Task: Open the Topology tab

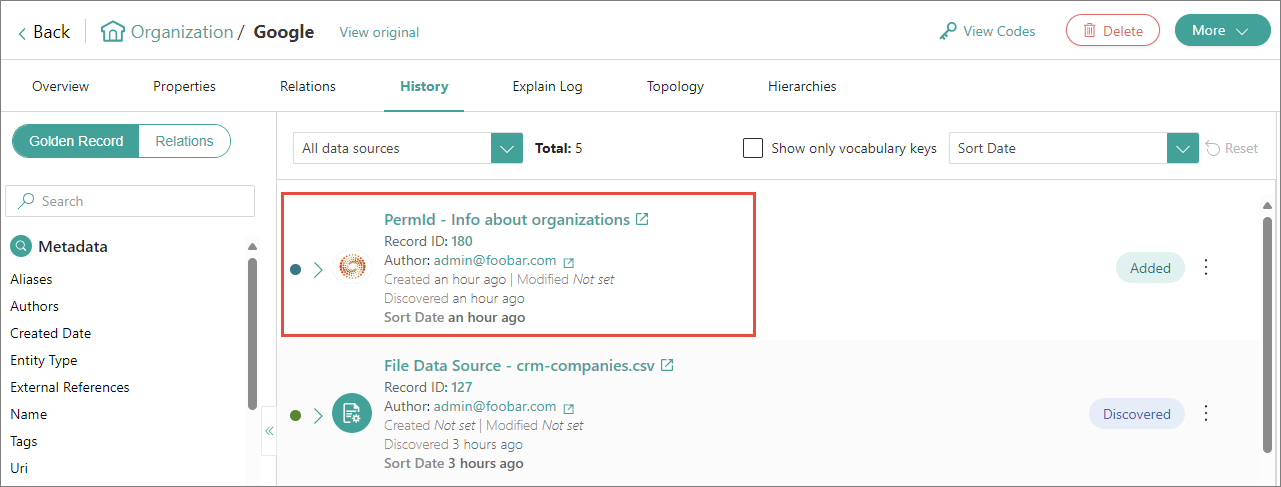Action: [x=675, y=86]
